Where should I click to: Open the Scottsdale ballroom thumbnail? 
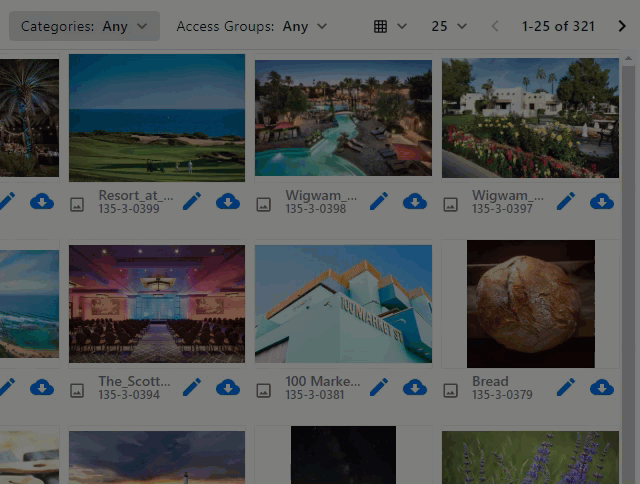click(157, 304)
